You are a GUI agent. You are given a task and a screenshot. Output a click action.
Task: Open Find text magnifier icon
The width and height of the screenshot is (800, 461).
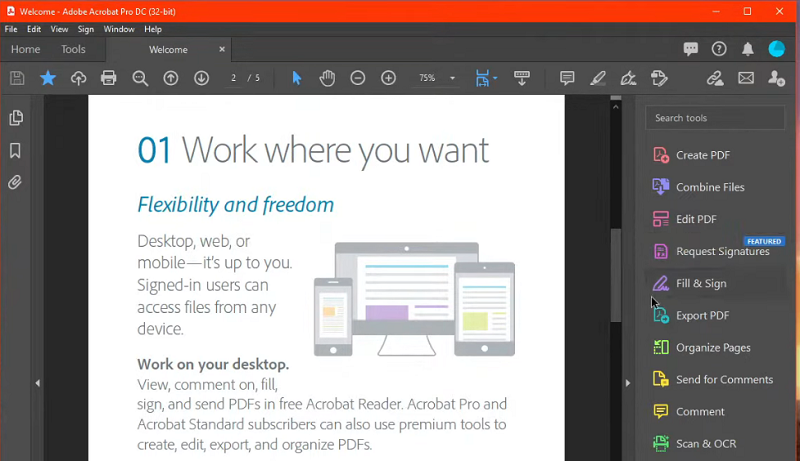(140, 78)
